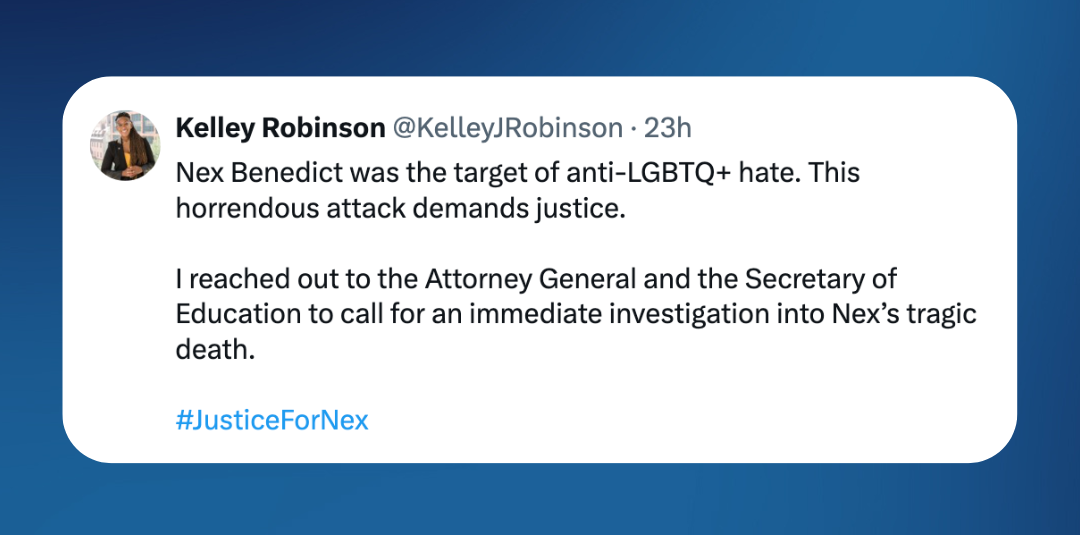Open the @KelleyJRobinson handle link

508,128
